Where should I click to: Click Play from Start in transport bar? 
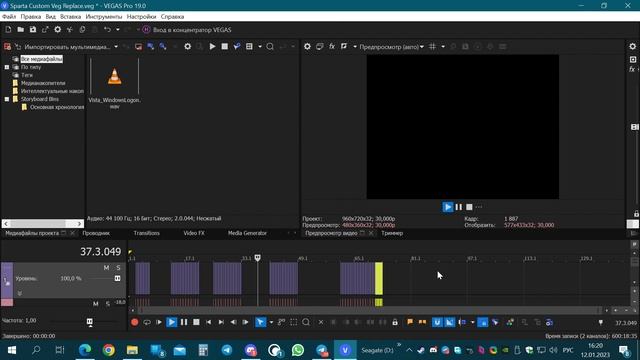[159, 322]
